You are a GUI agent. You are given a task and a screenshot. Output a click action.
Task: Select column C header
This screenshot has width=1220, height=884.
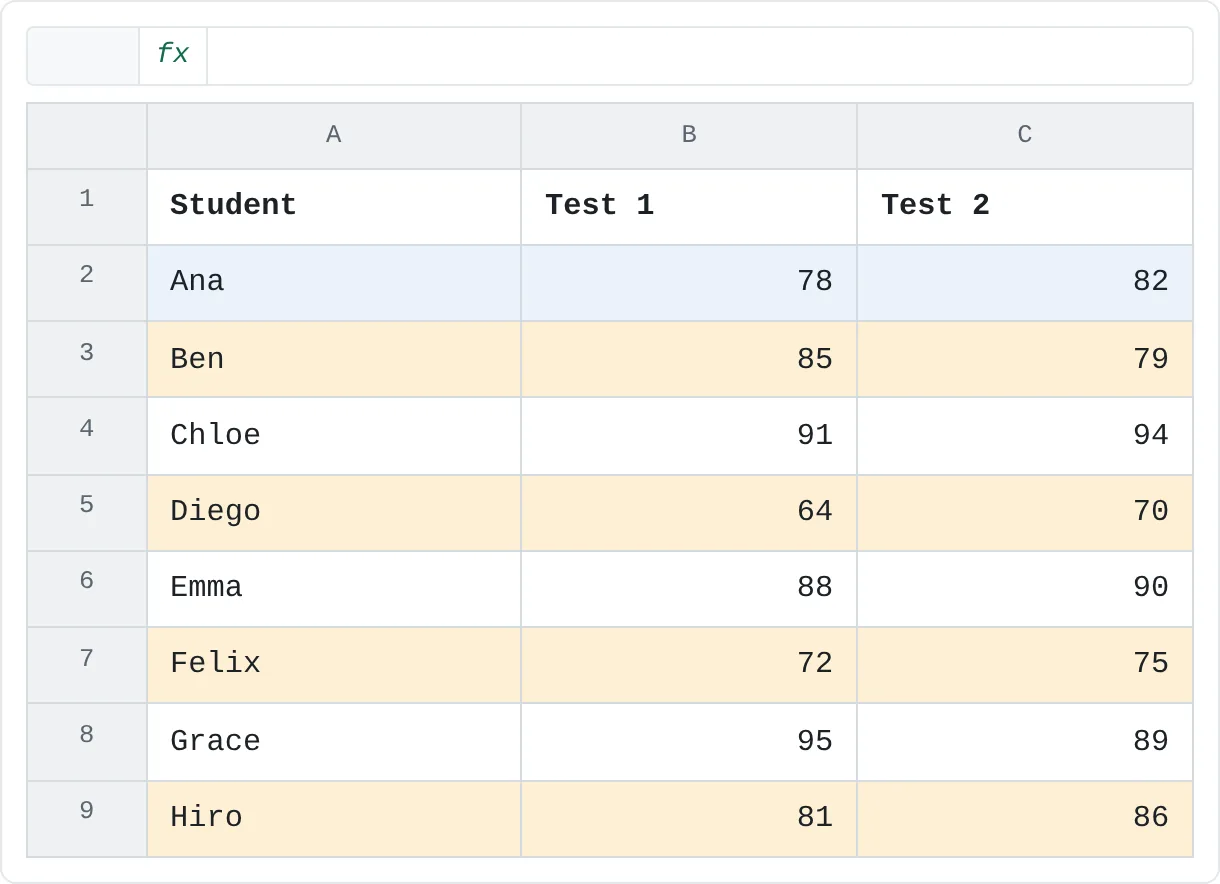1025,136
